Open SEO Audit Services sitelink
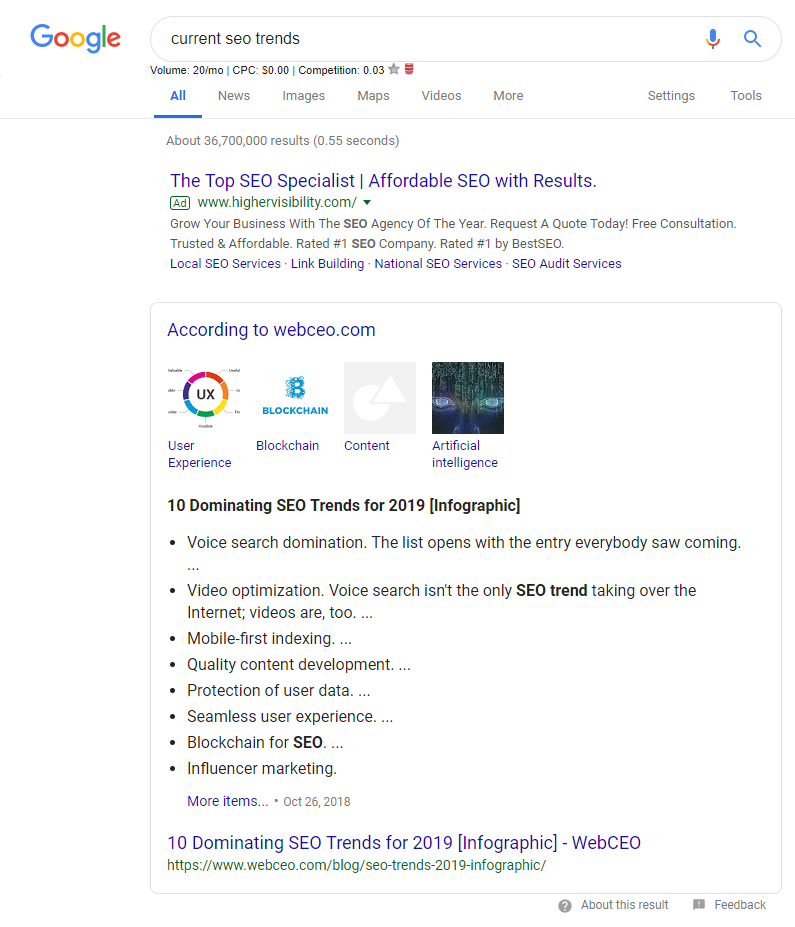The width and height of the screenshot is (795, 927). pos(567,264)
